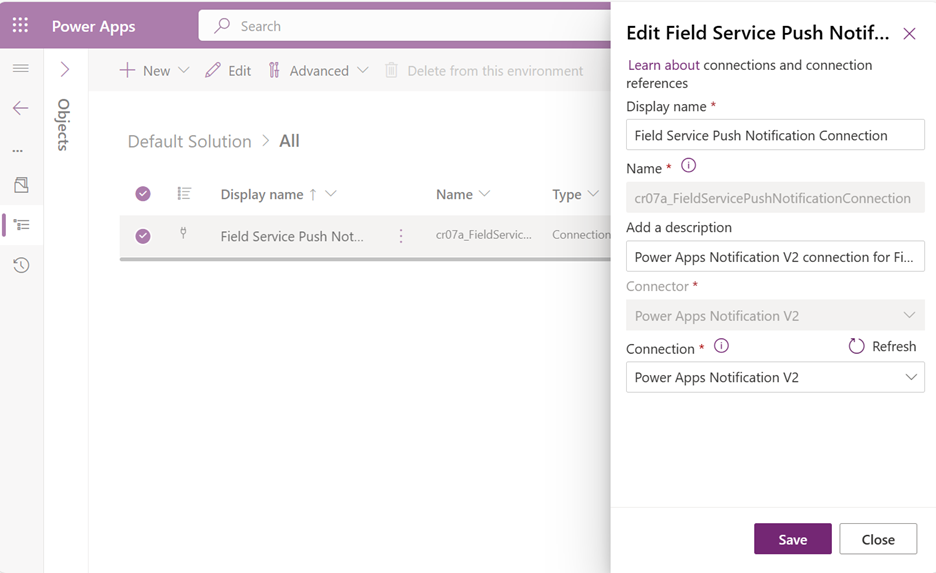
Task: Expand the Advanced dropdown chevron
Action: point(362,70)
